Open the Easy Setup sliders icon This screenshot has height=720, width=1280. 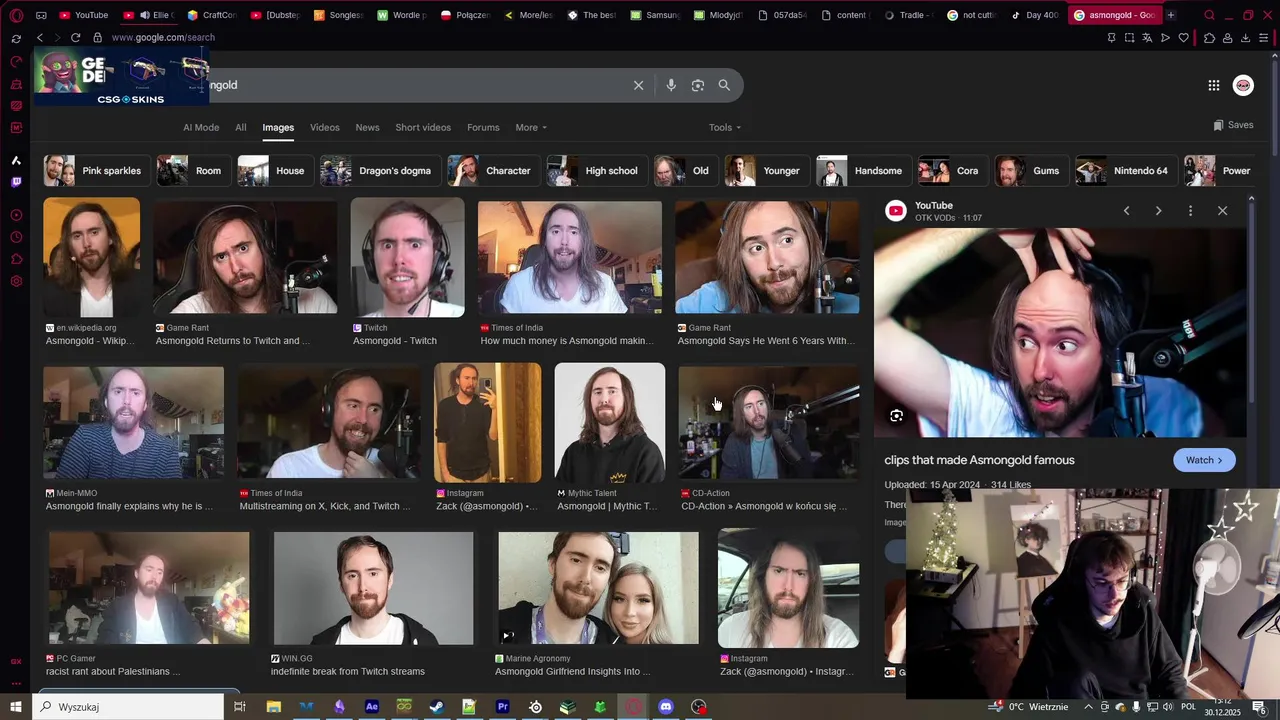click(1264, 37)
